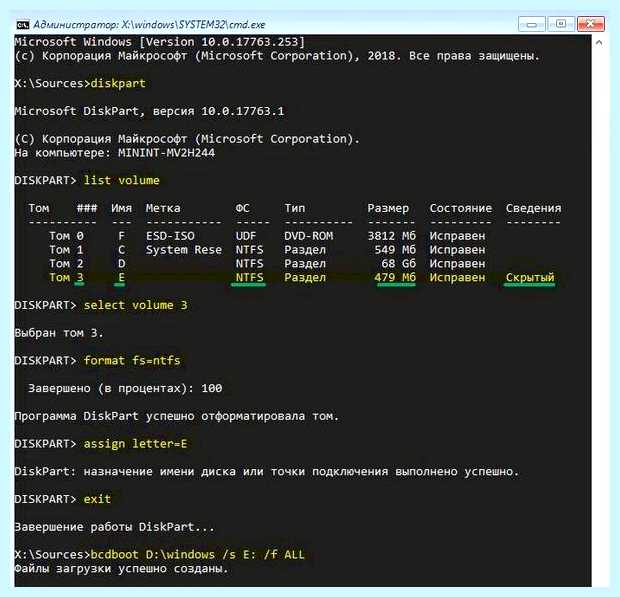Click the 'assign letter=E' command

point(135,444)
